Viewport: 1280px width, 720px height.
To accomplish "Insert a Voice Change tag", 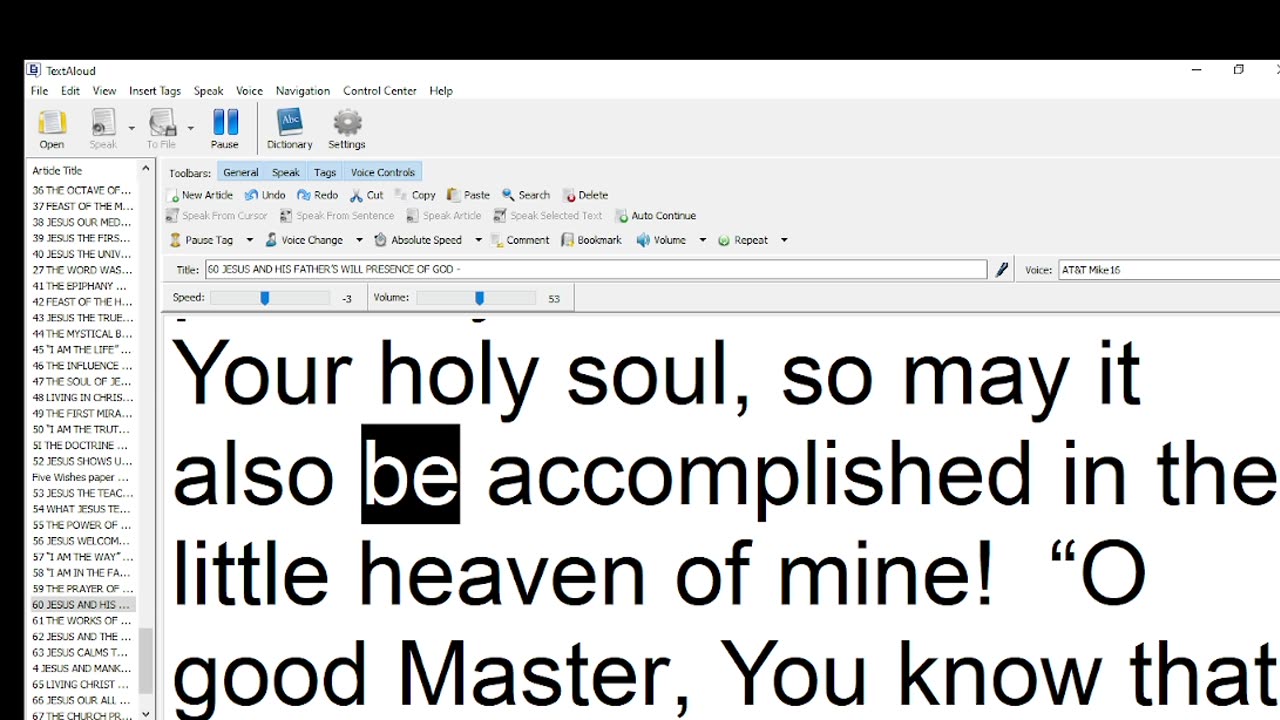I will pos(304,240).
